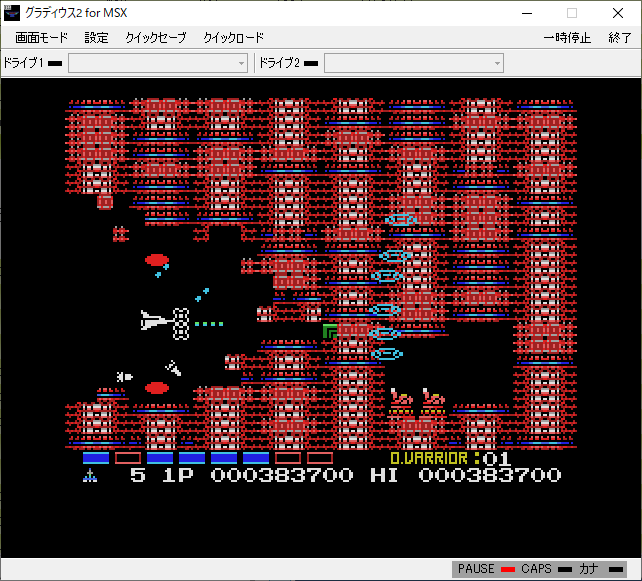Click the 一時停止 menu item
The height and width of the screenshot is (581, 642).
(x=567, y=38)
